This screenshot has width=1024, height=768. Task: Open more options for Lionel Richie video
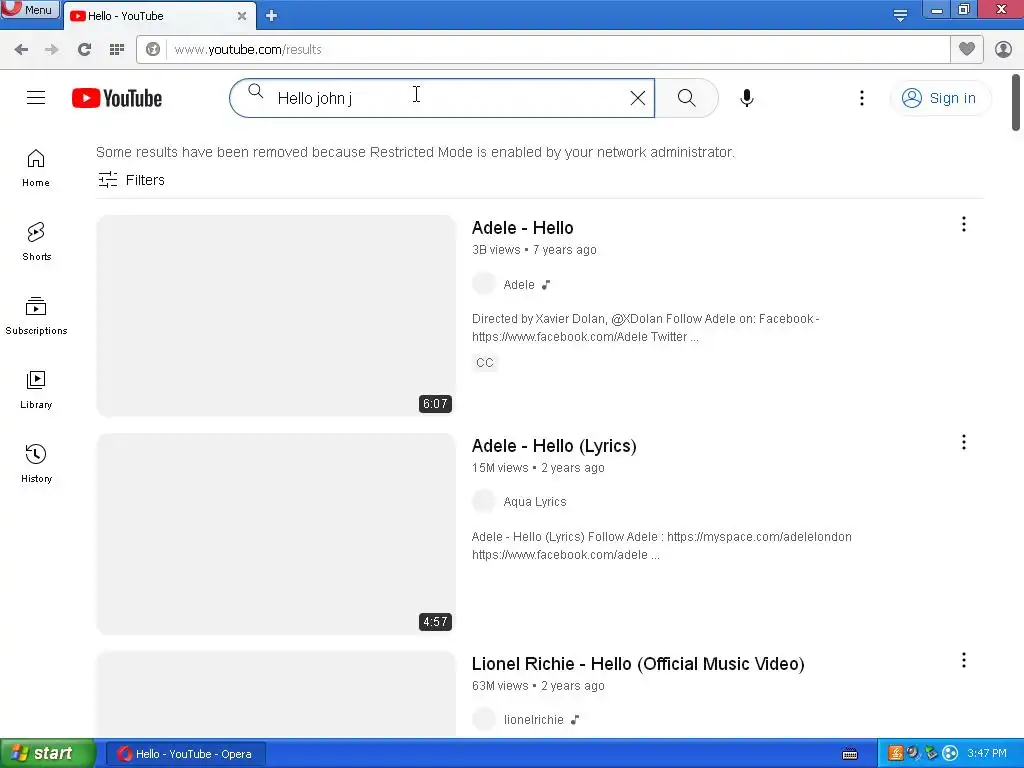[963, 660]
